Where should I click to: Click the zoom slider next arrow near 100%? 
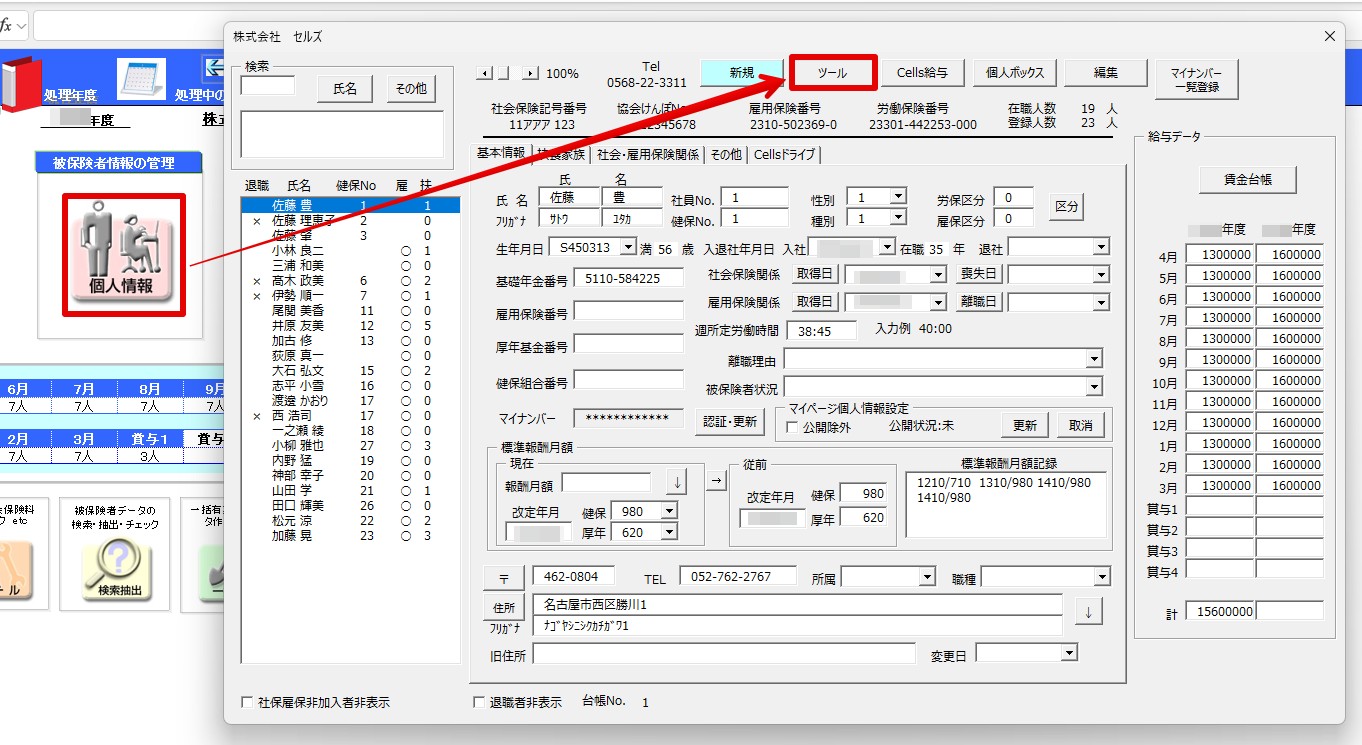(x=530, y=73)
